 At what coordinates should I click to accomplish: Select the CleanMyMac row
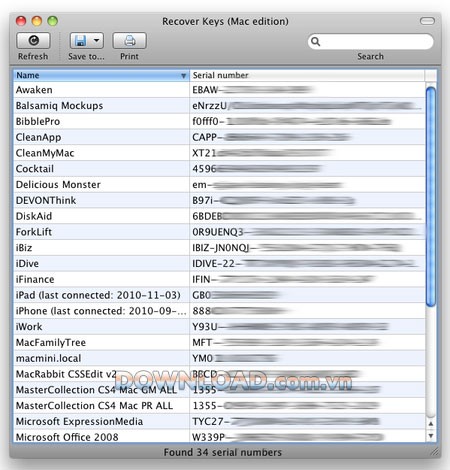coord(219,153)
